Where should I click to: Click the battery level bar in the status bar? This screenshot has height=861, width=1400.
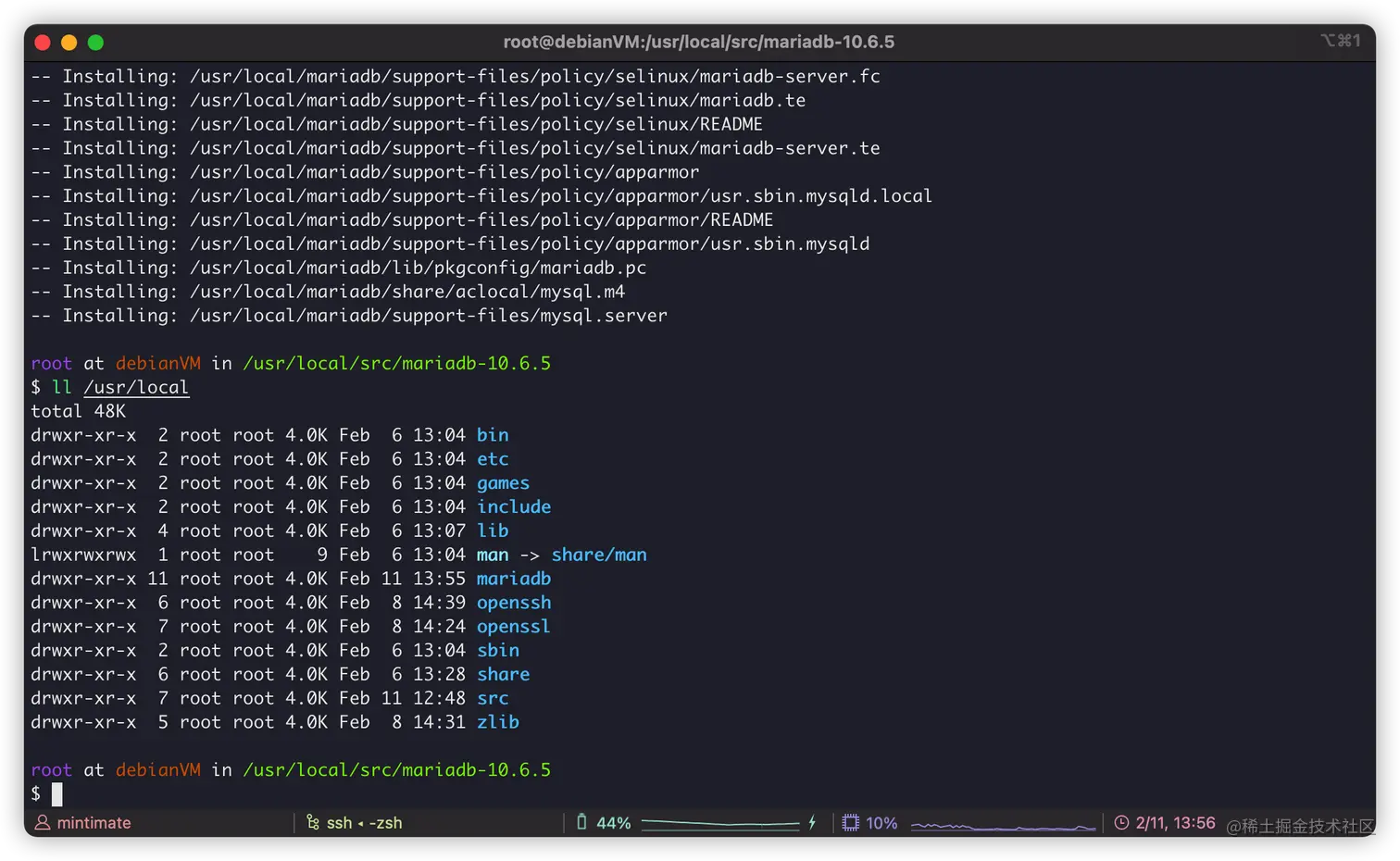tap(720, 822)
